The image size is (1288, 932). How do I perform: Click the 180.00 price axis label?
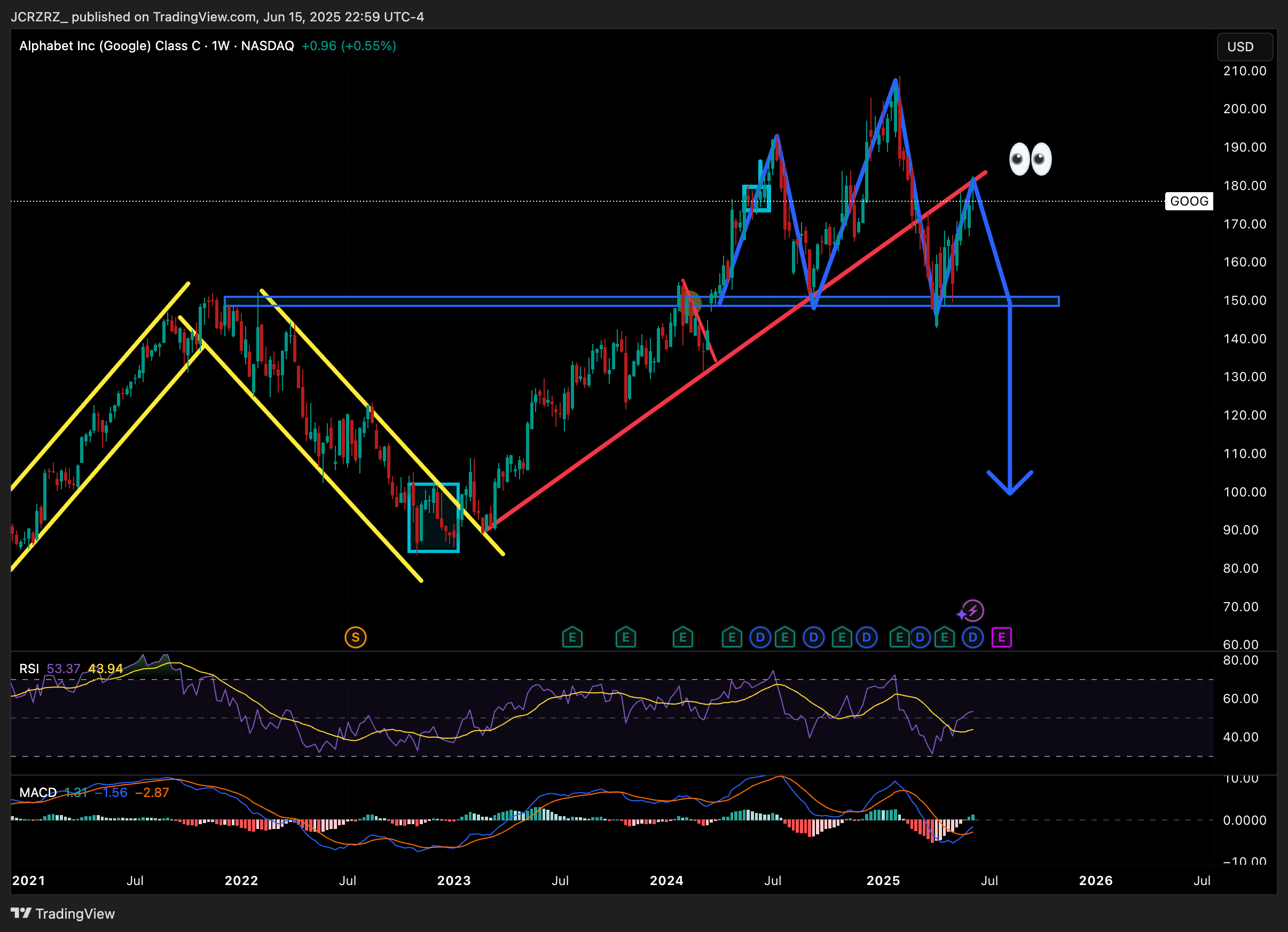(1245, 186)
